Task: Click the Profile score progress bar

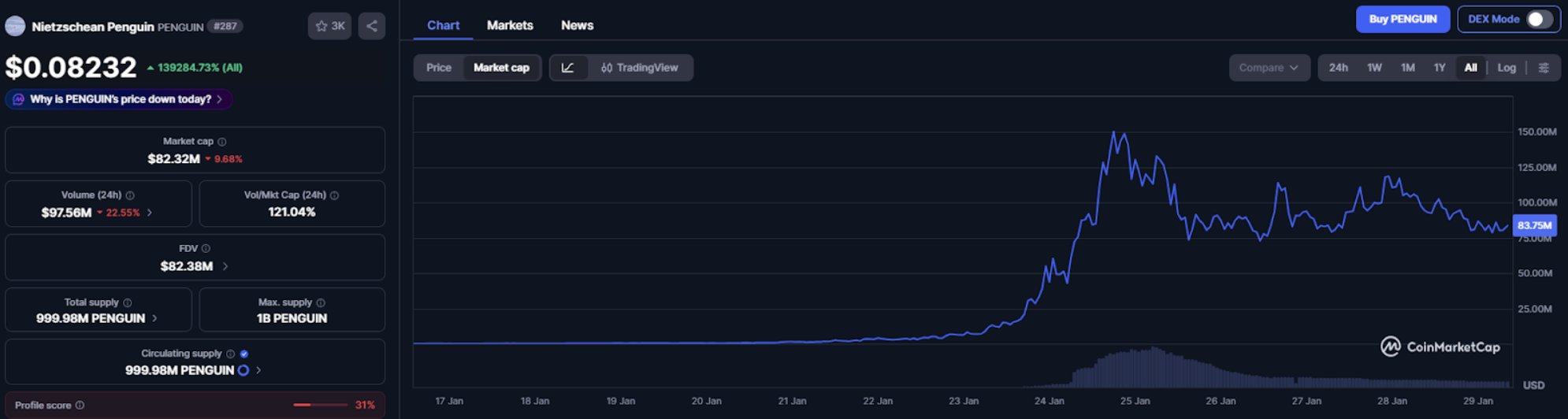Action: tap(320, 405)
